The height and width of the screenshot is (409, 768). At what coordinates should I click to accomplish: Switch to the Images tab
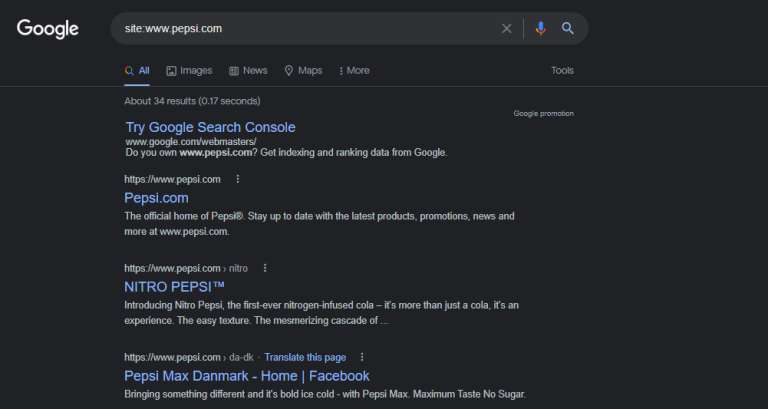[189, 71]
